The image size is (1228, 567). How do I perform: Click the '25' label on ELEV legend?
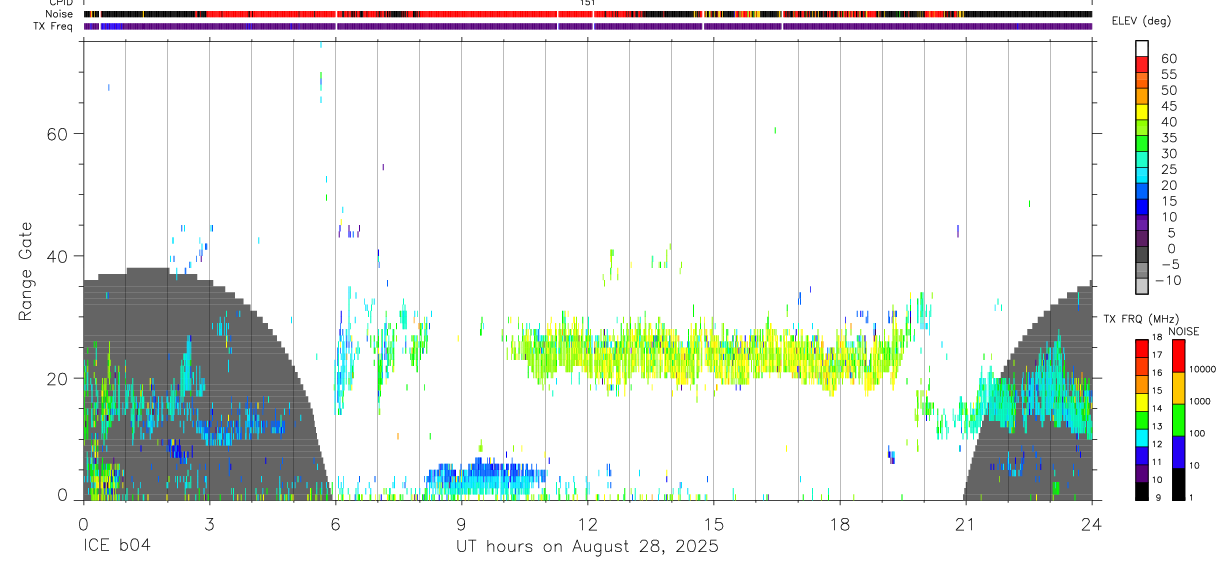click(1168, 170)
